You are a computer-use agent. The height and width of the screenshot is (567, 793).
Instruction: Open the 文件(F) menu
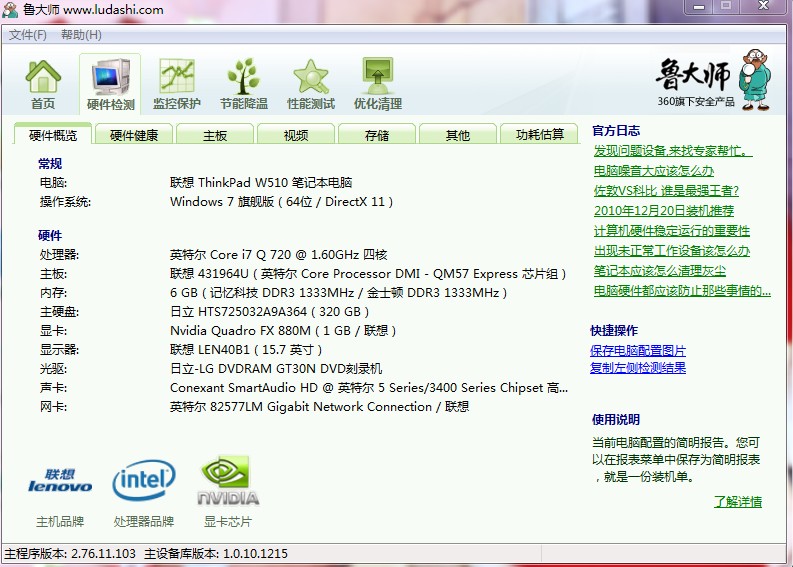pyautogui.click(x=28, y=35)
